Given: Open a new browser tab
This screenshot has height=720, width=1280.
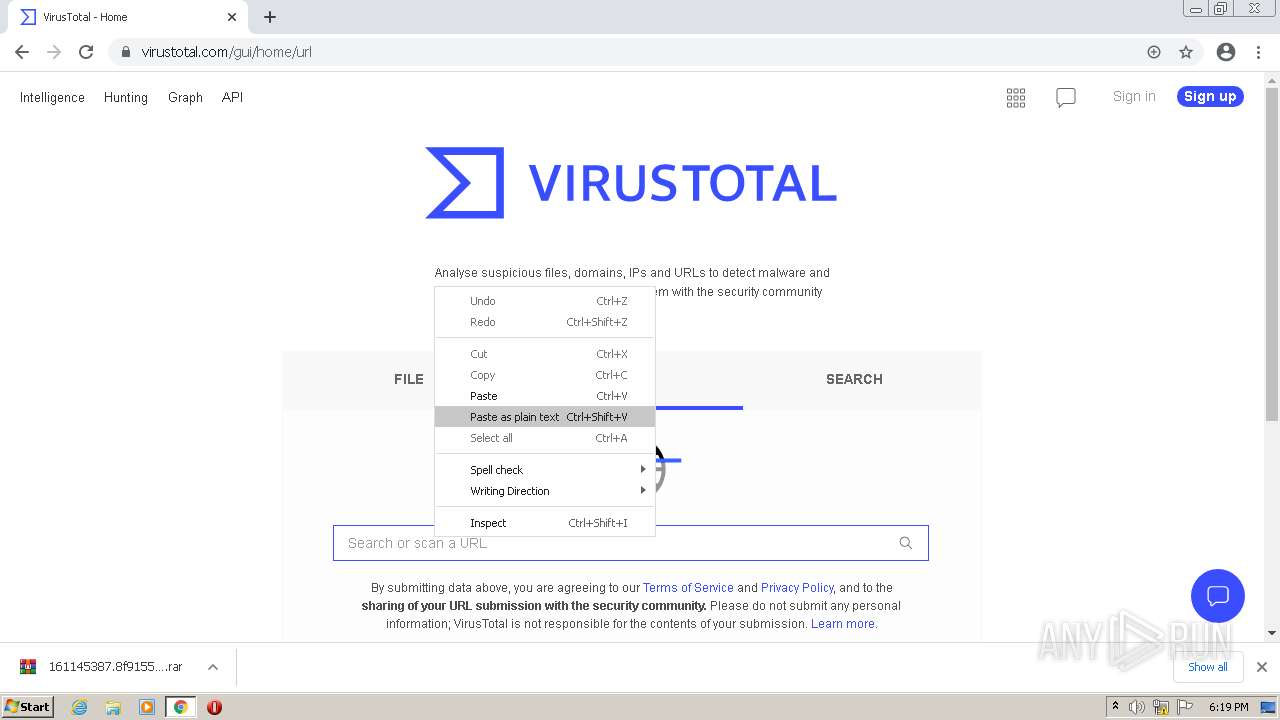Looking at the screenshot, I should (270, 17).
